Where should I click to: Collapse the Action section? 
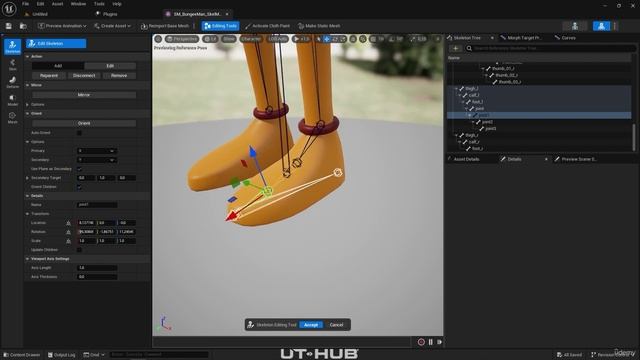(28, 56)
